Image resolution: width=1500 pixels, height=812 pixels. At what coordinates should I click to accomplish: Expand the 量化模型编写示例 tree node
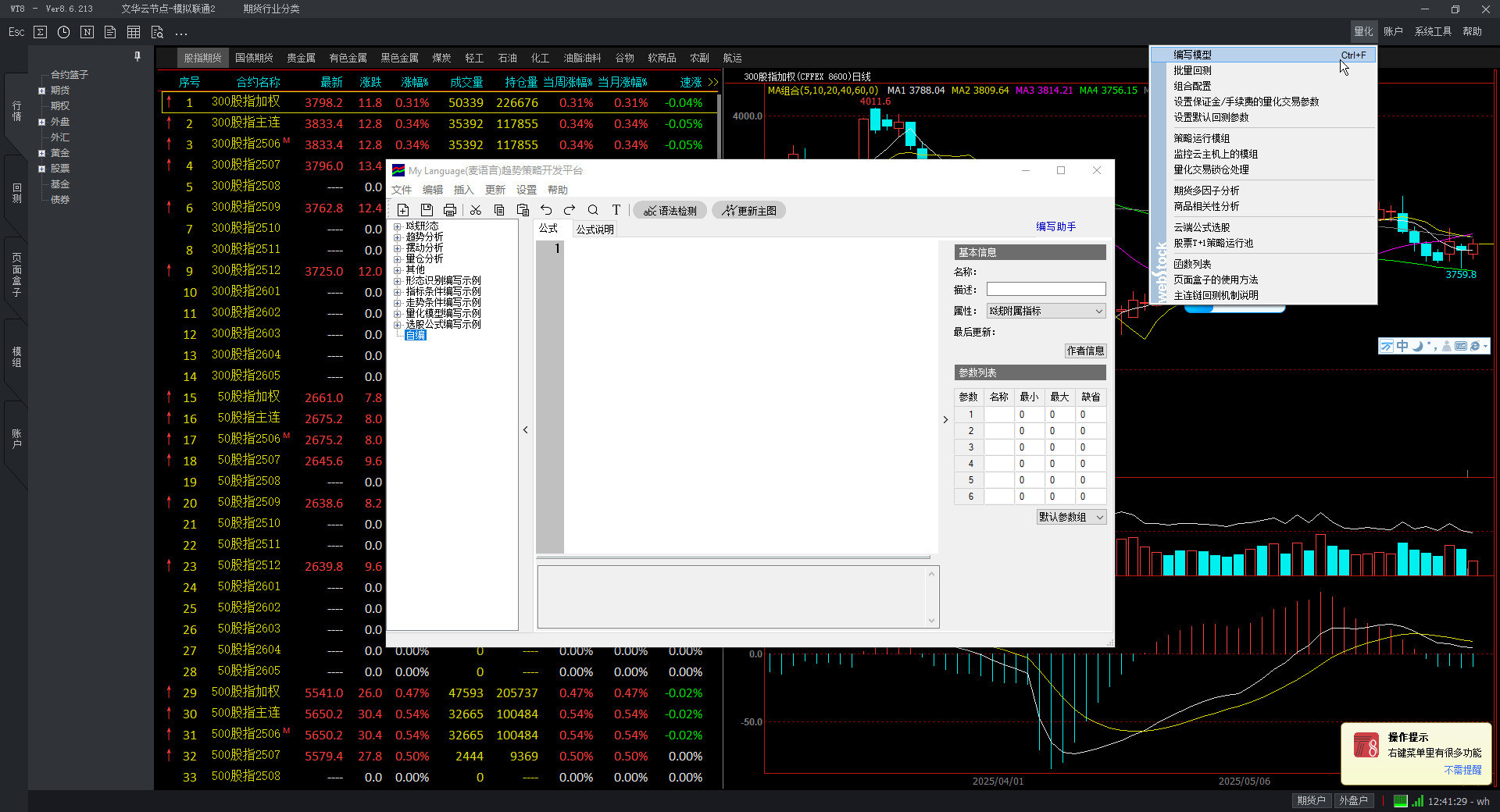pos(397,314)
